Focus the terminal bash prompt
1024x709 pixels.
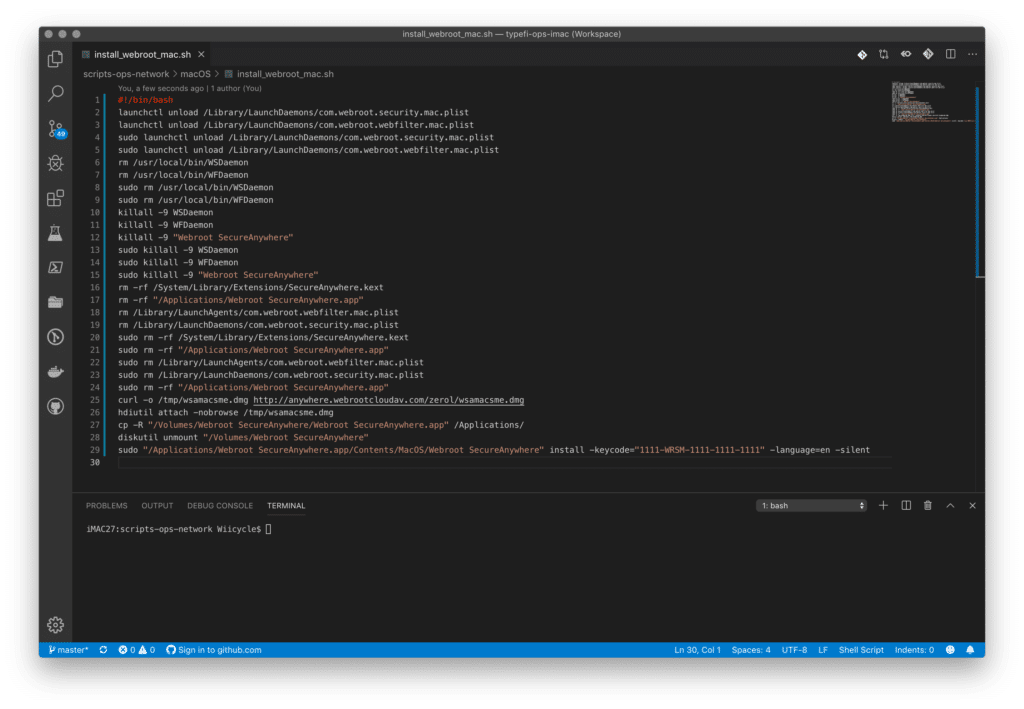click(178, 529)
